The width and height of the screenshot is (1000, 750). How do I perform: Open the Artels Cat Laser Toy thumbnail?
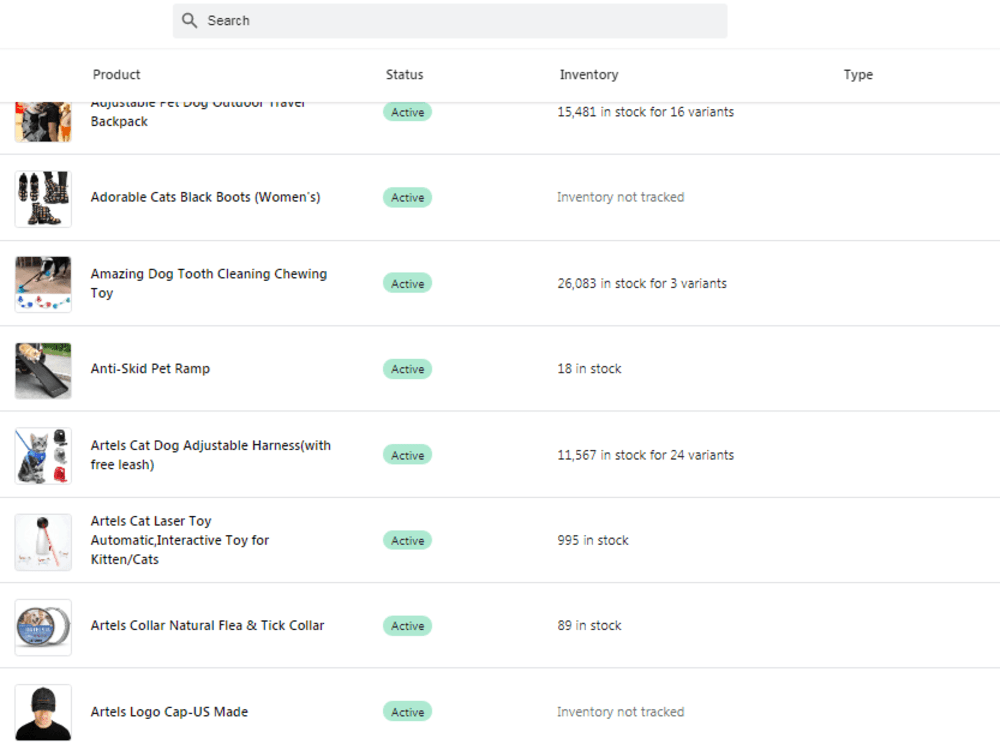tap(43, 541)
